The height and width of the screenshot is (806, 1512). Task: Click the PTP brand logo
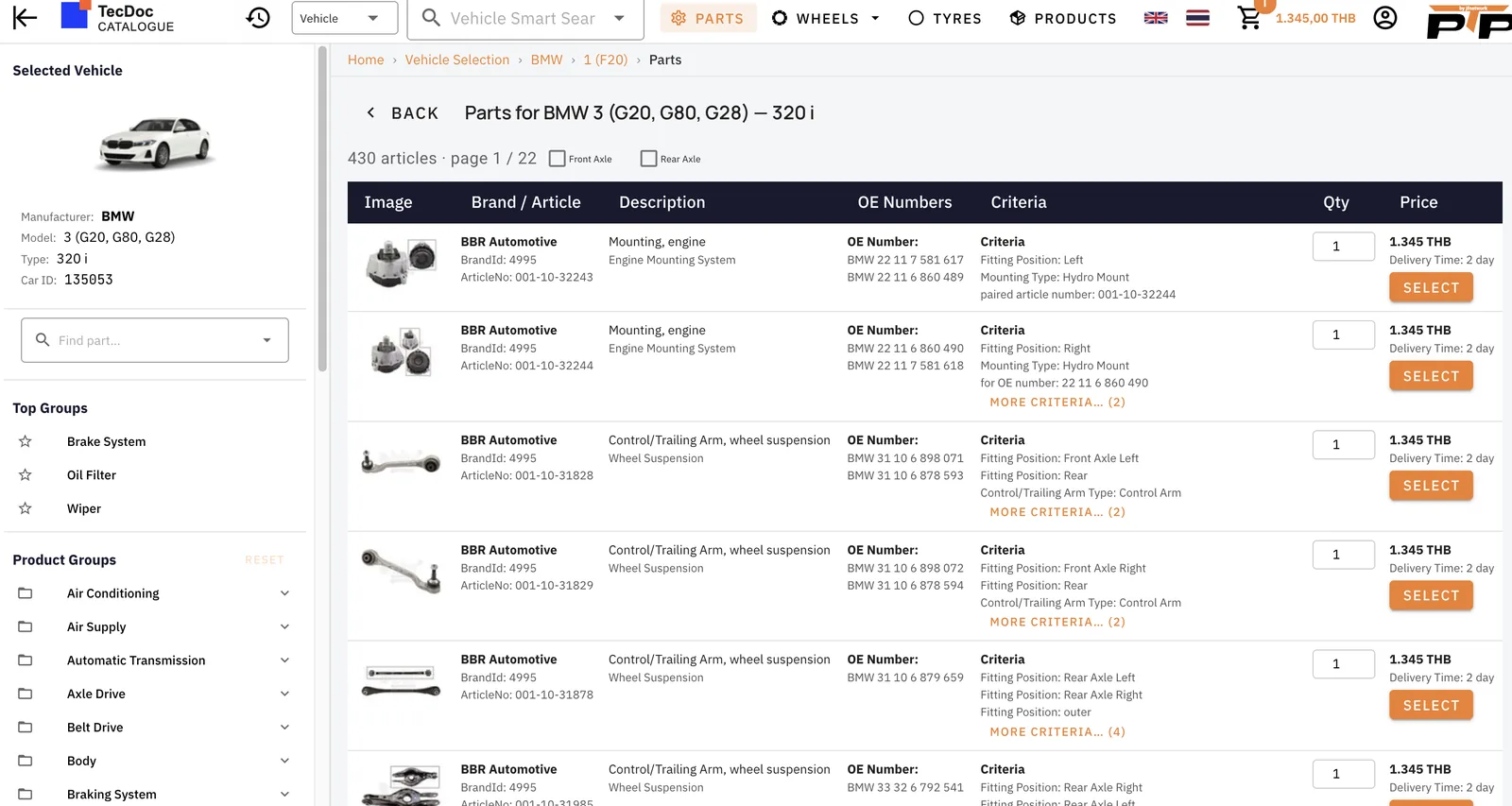1469,21
